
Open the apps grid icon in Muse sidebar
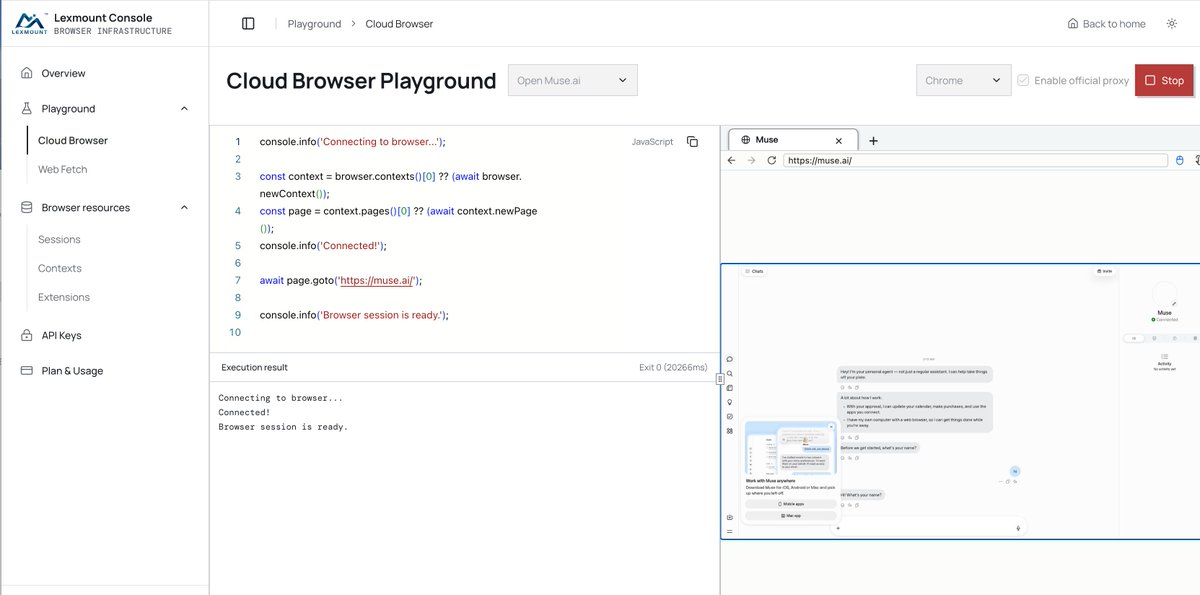(730, 431)
